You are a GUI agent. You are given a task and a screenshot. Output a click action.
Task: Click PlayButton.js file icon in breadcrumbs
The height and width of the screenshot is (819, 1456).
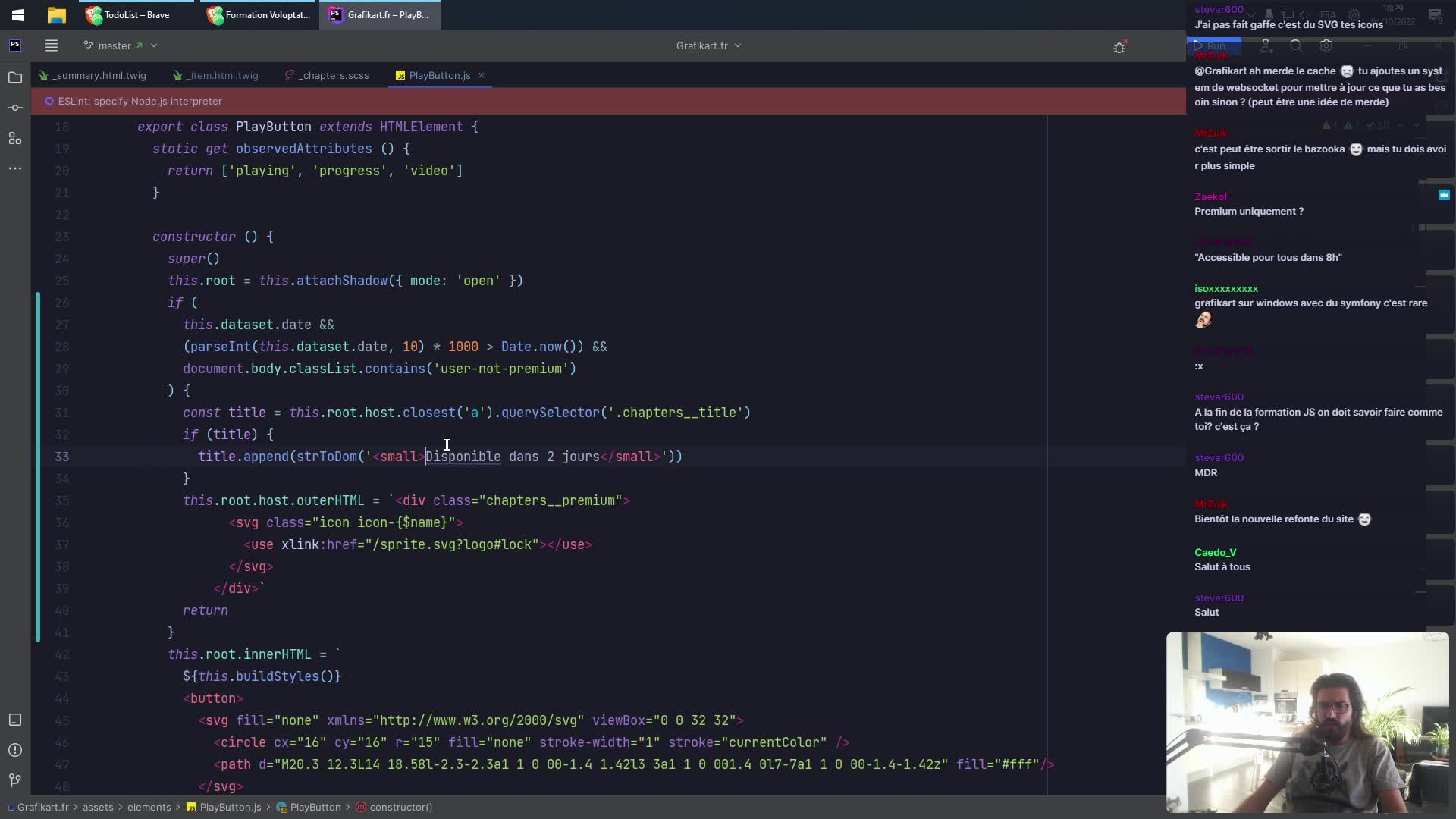point(191,807)
